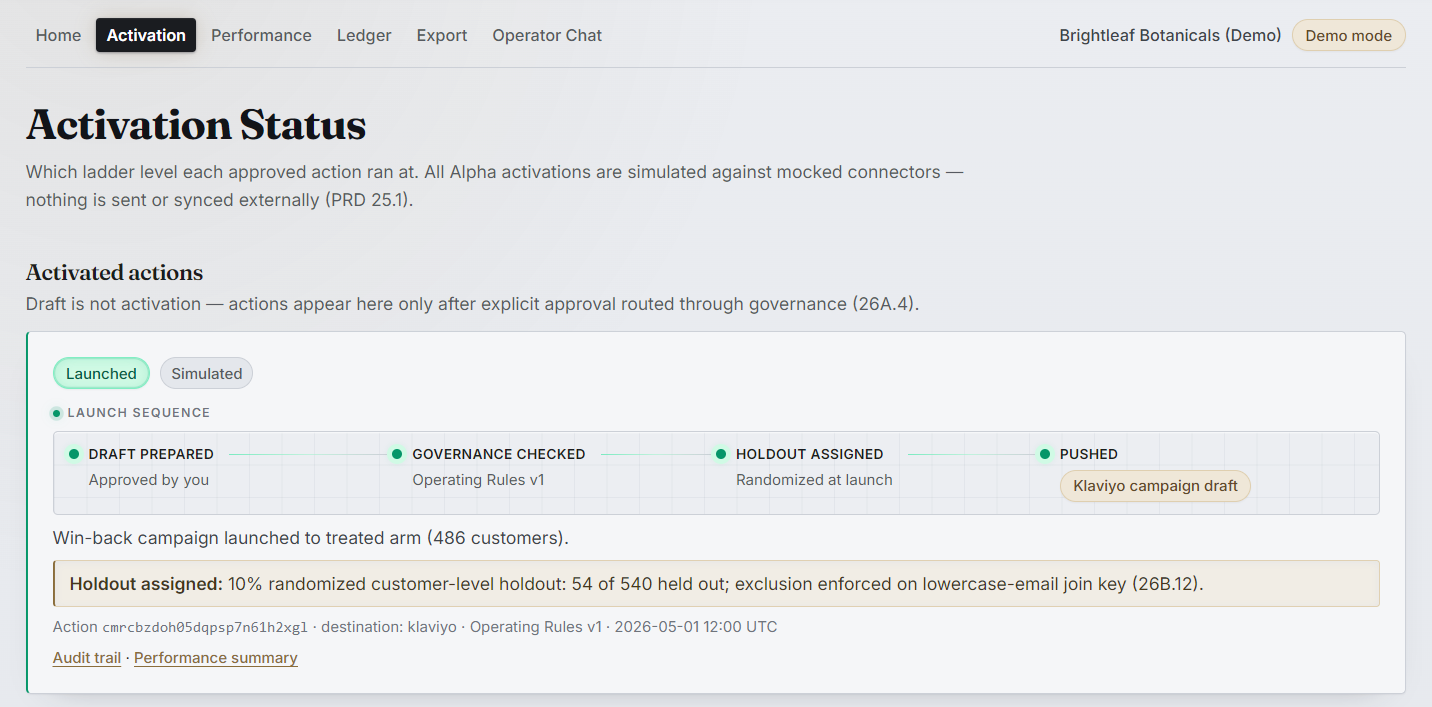
Task: Click the Pushed step dot
Action: [x=1044, y=454]
